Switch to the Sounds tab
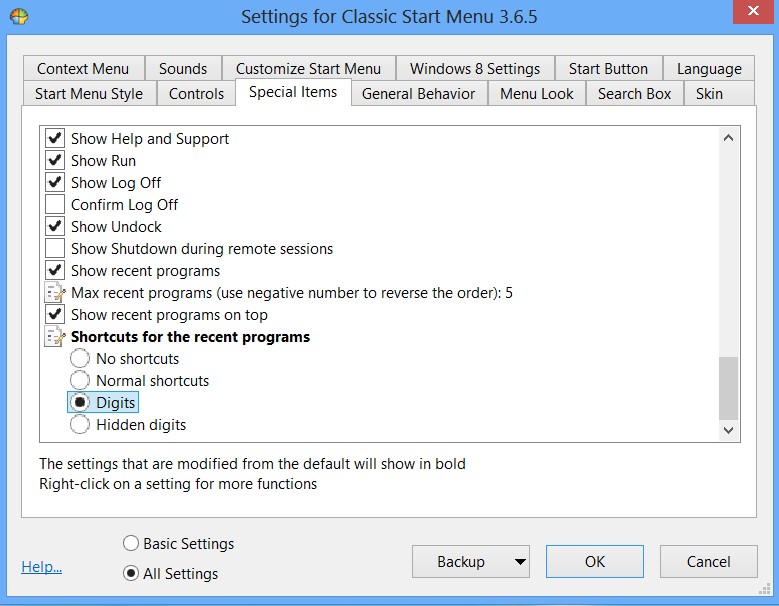 (183, 69)
